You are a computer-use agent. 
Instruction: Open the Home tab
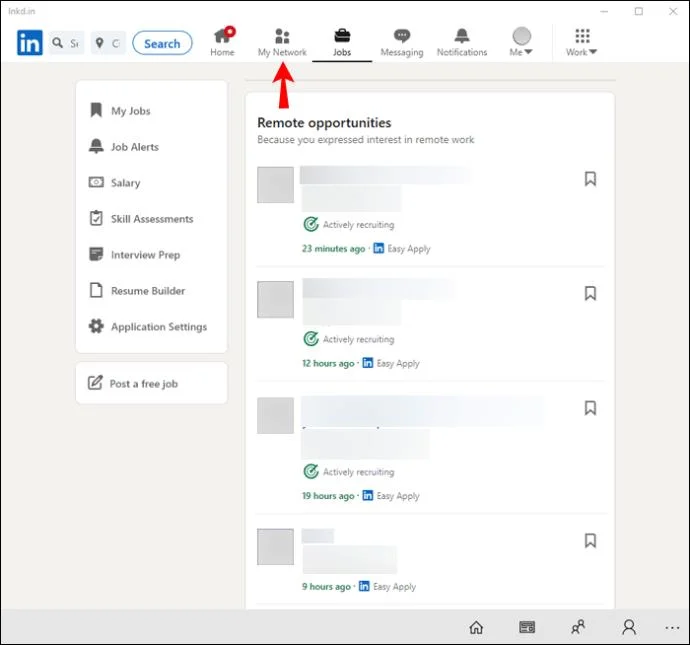(x=223, y=42)
